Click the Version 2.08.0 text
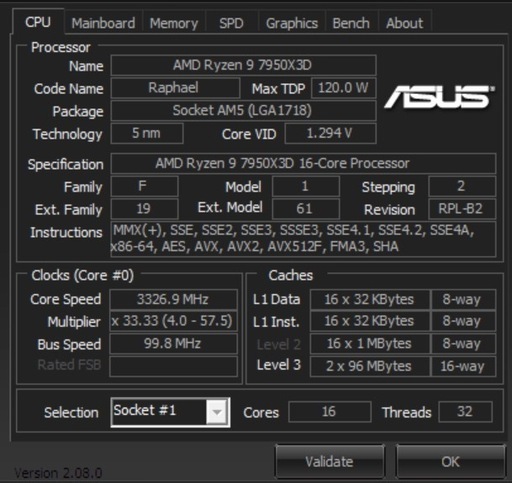Screen dimensions: 512x483 (58, 473)
